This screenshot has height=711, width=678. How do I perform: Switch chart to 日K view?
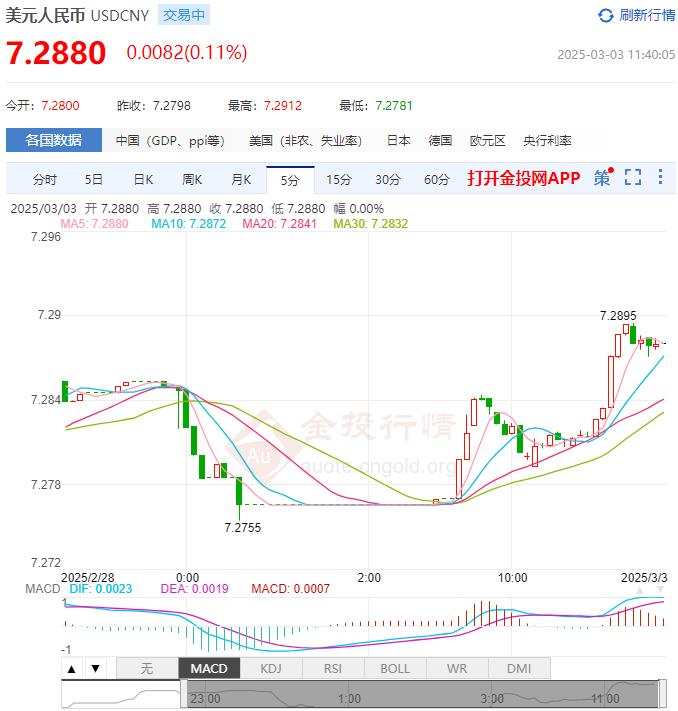click(143, 180)
